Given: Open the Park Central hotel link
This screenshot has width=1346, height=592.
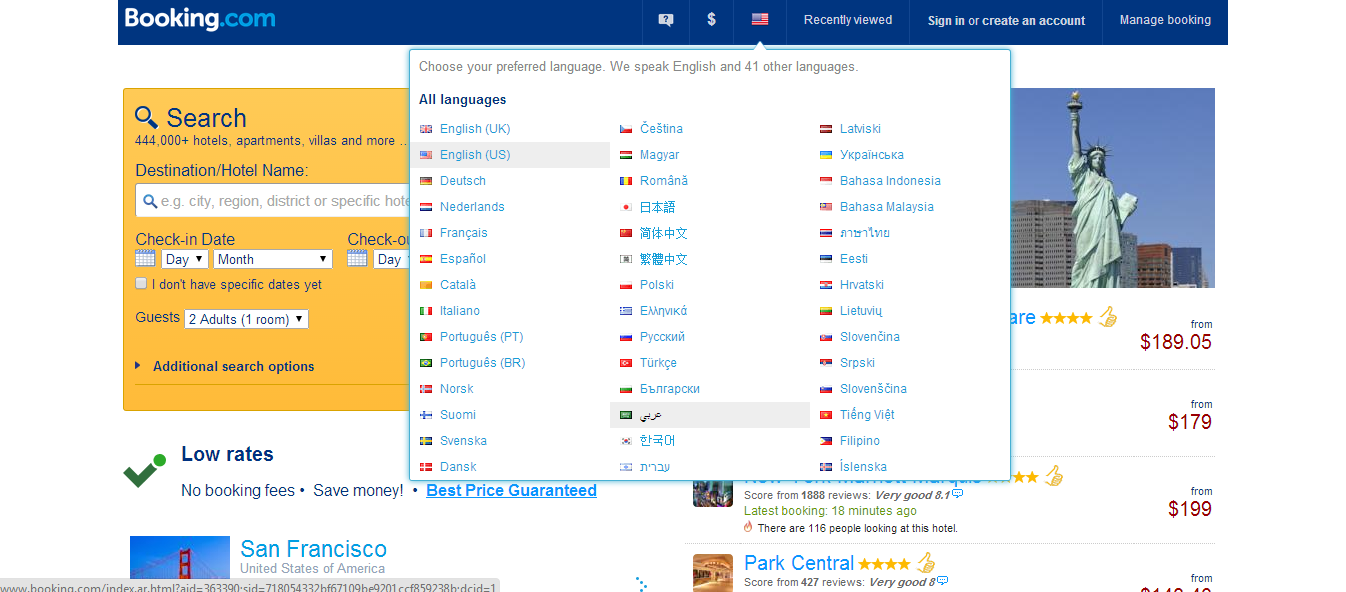Looking at the screenshot, I should coord(799,563).
